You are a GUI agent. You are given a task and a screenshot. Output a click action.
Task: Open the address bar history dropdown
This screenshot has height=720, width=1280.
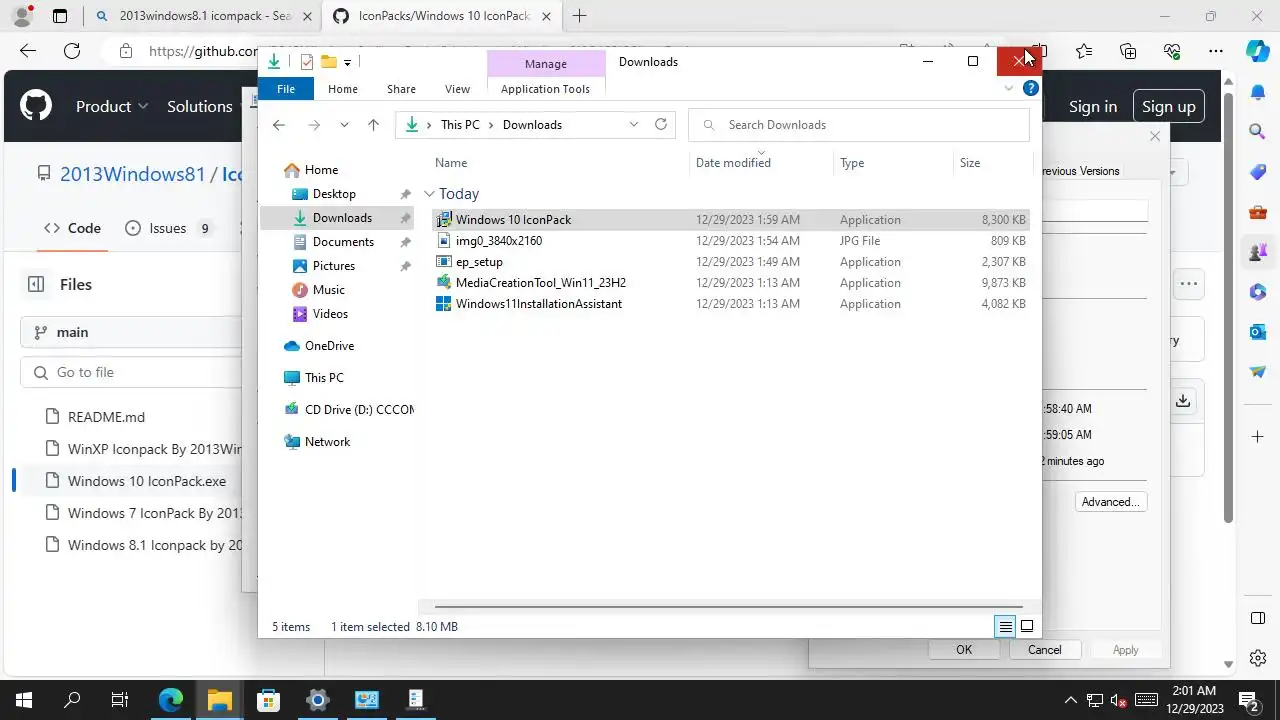click(634, 125)
